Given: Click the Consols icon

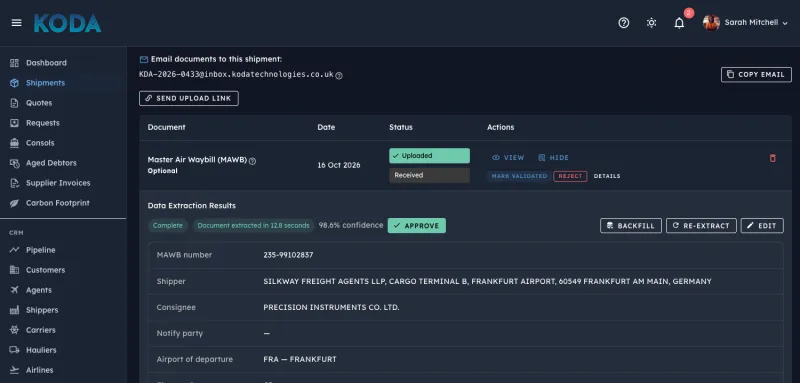Looking at the screenshot, I should coord(14,143).
